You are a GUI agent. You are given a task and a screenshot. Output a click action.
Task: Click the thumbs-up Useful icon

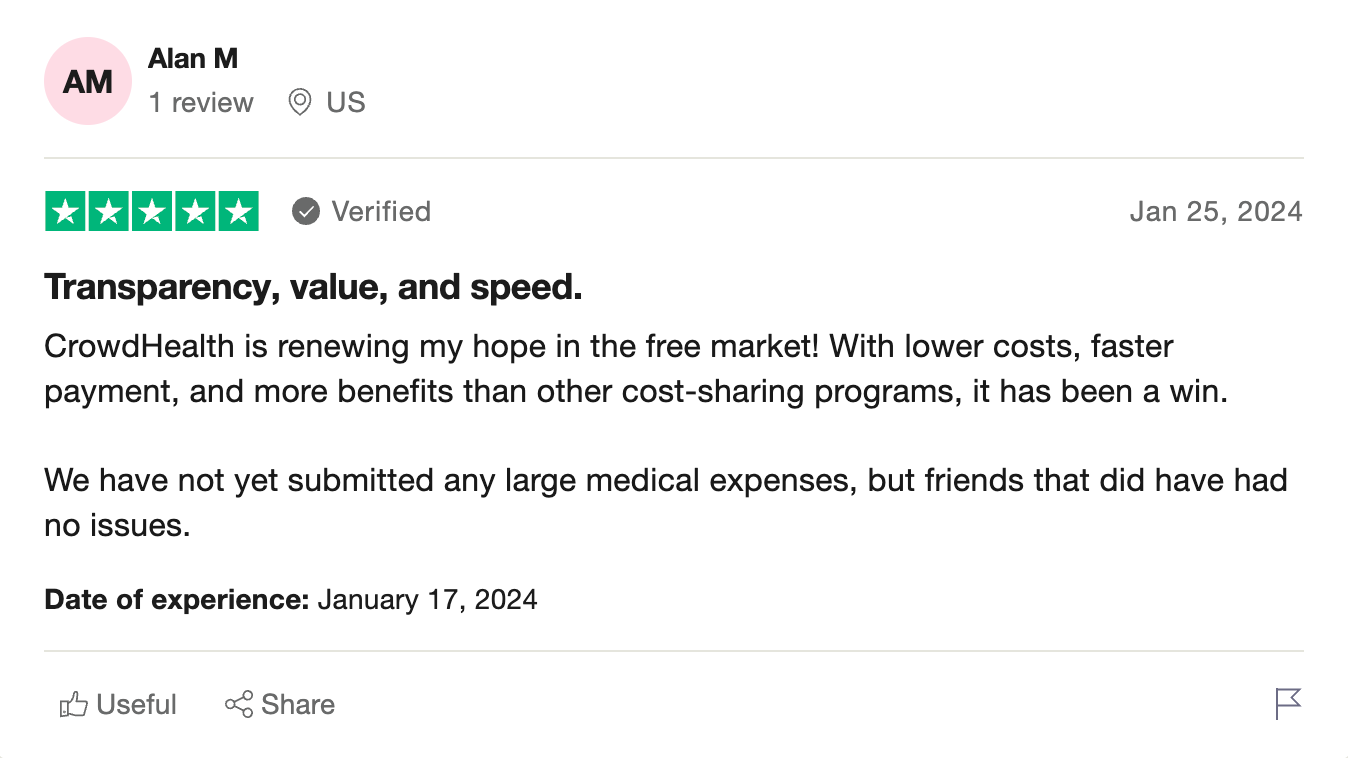pos(73,705)
